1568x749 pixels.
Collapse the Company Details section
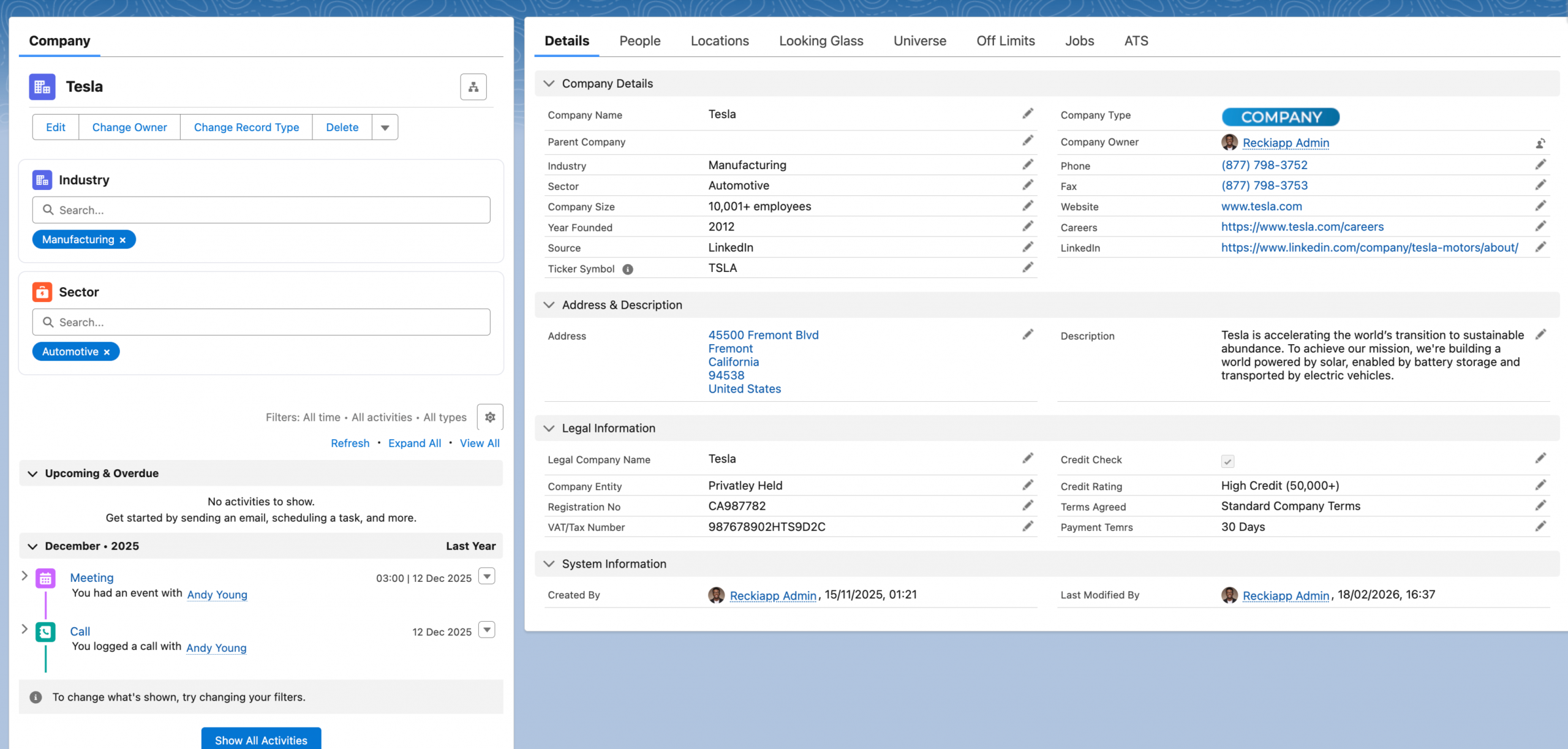point(549,83)
